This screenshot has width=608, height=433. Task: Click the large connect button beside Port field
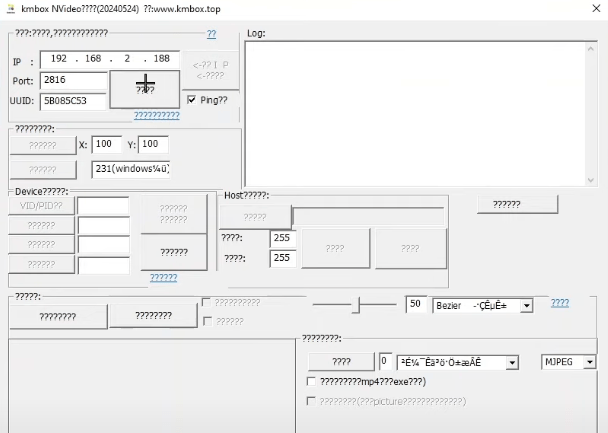coord(145,90)
